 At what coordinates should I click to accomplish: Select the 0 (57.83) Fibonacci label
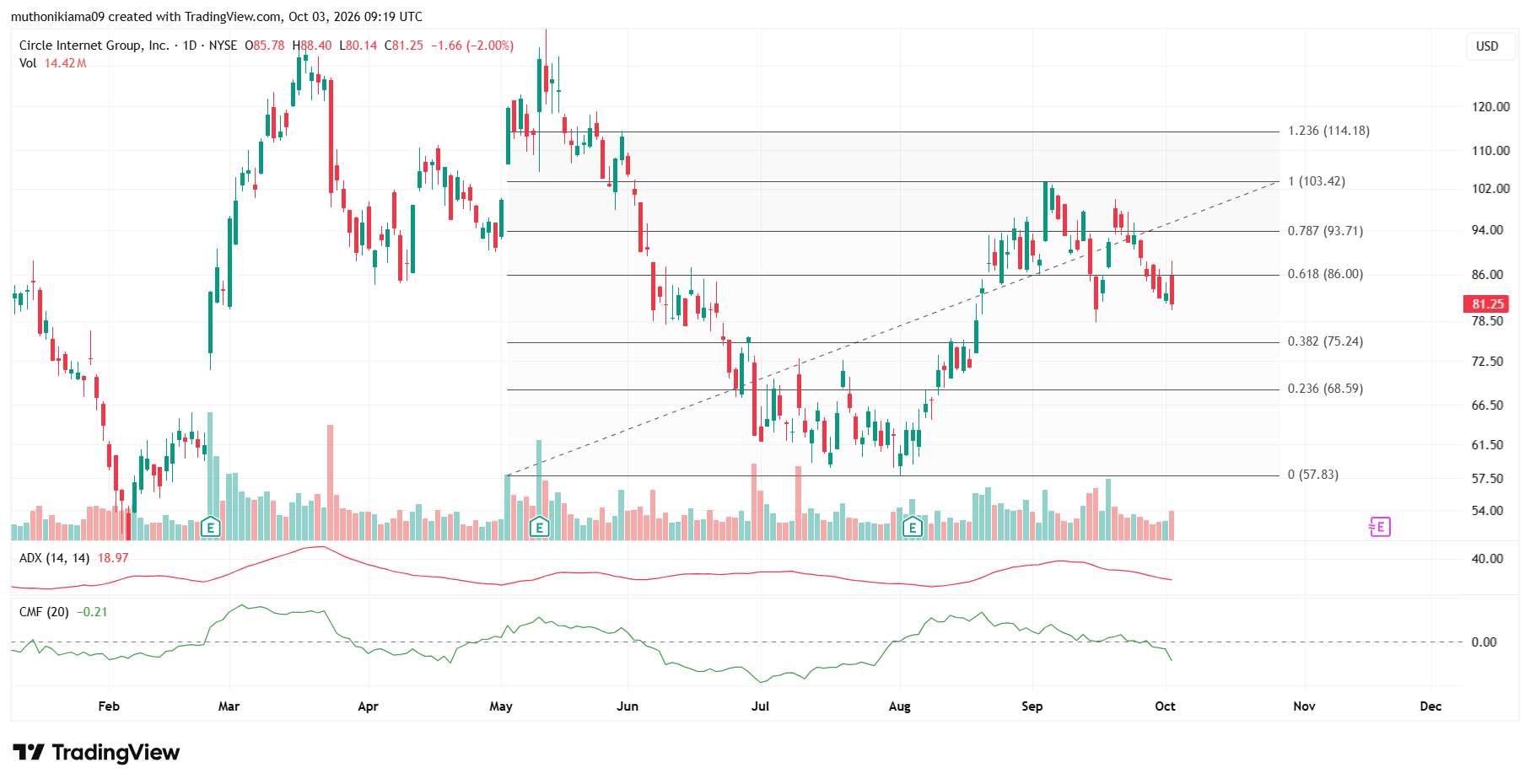(1312, 475)
